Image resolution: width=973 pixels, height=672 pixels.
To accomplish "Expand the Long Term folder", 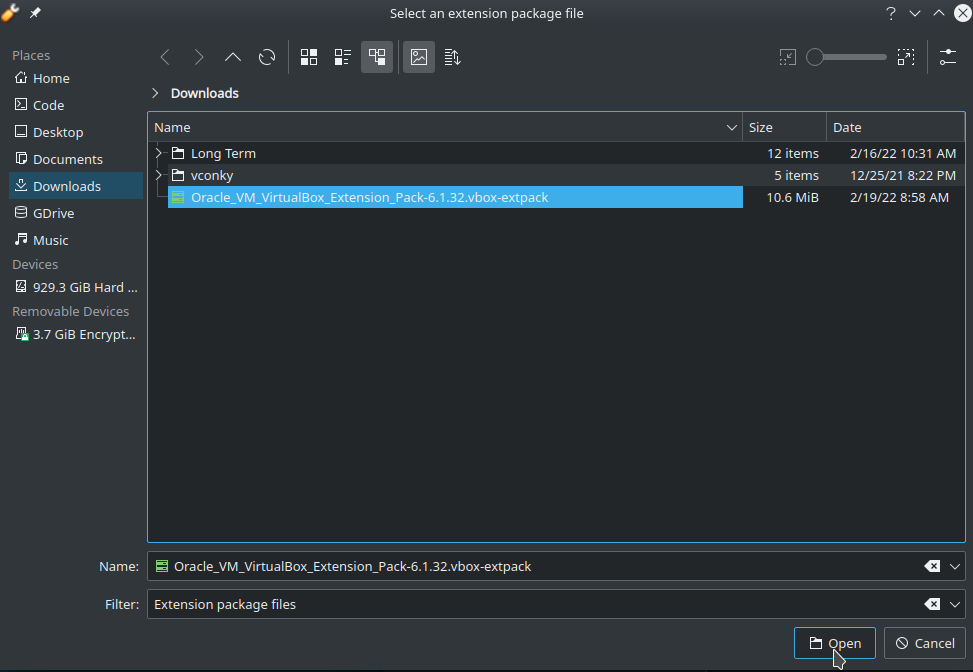I will coord(159,153).
